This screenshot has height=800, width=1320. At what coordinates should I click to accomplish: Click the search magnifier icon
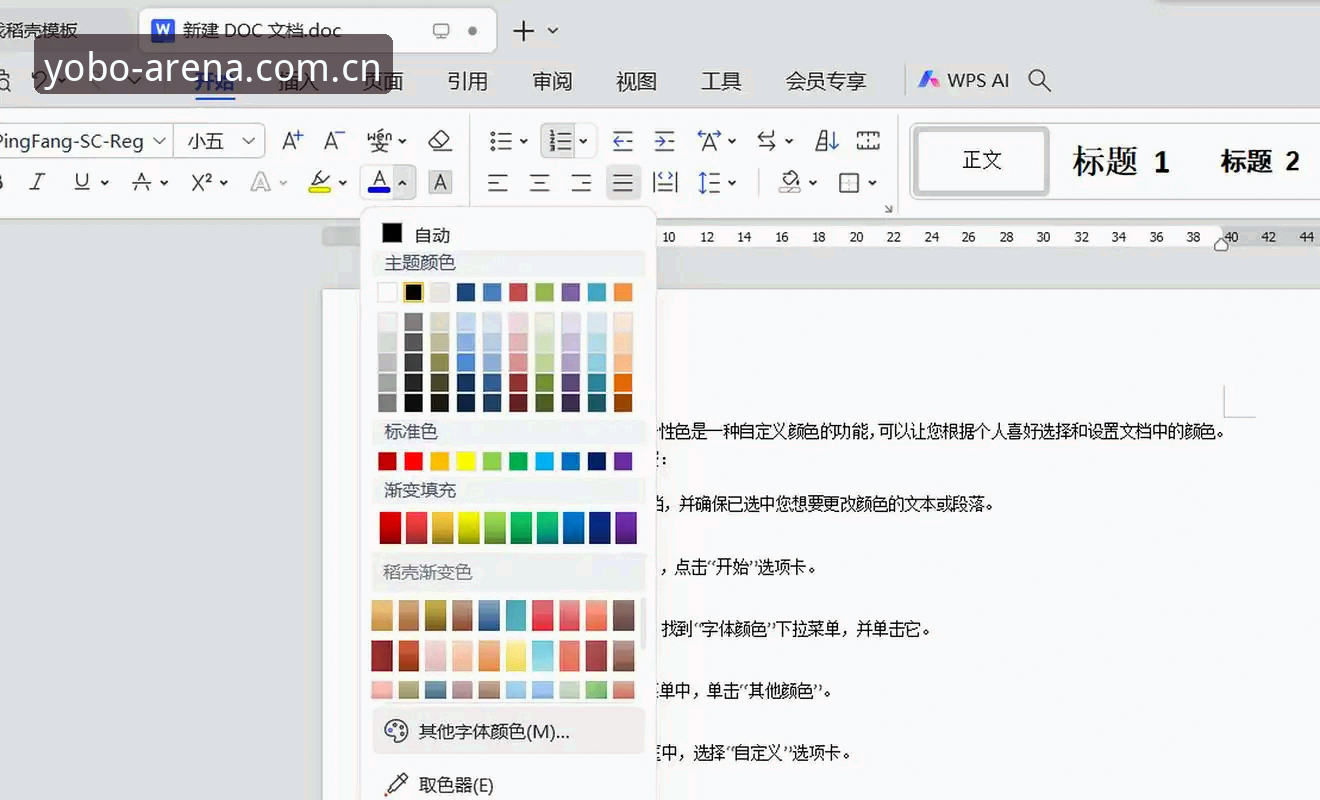[x=1040, y=81]
